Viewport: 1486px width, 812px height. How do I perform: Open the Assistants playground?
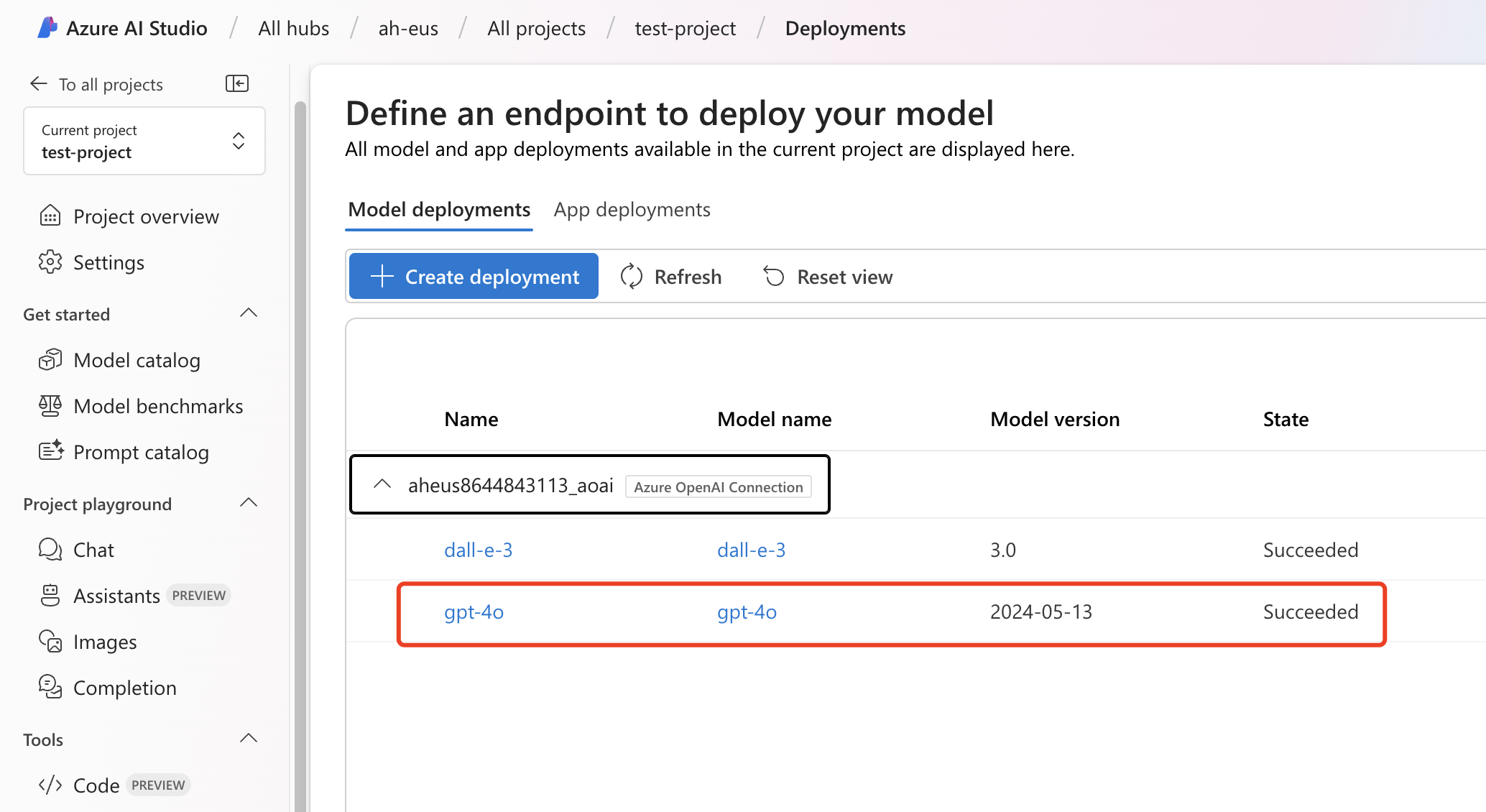tap(116, 596)
